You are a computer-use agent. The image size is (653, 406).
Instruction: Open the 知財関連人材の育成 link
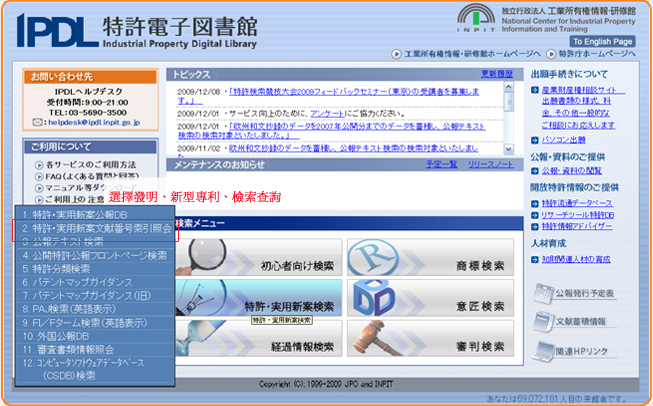pos(576,259)
